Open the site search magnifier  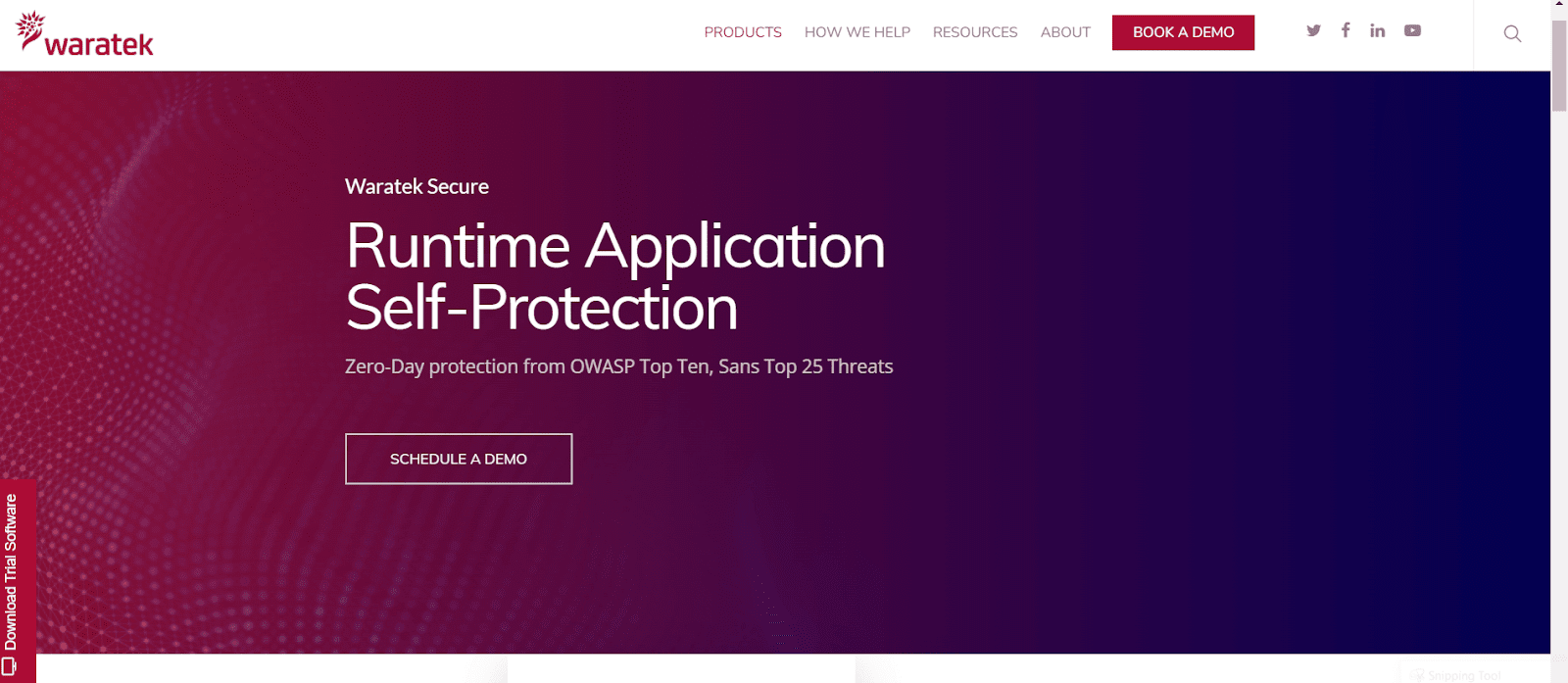[1512, 34]
